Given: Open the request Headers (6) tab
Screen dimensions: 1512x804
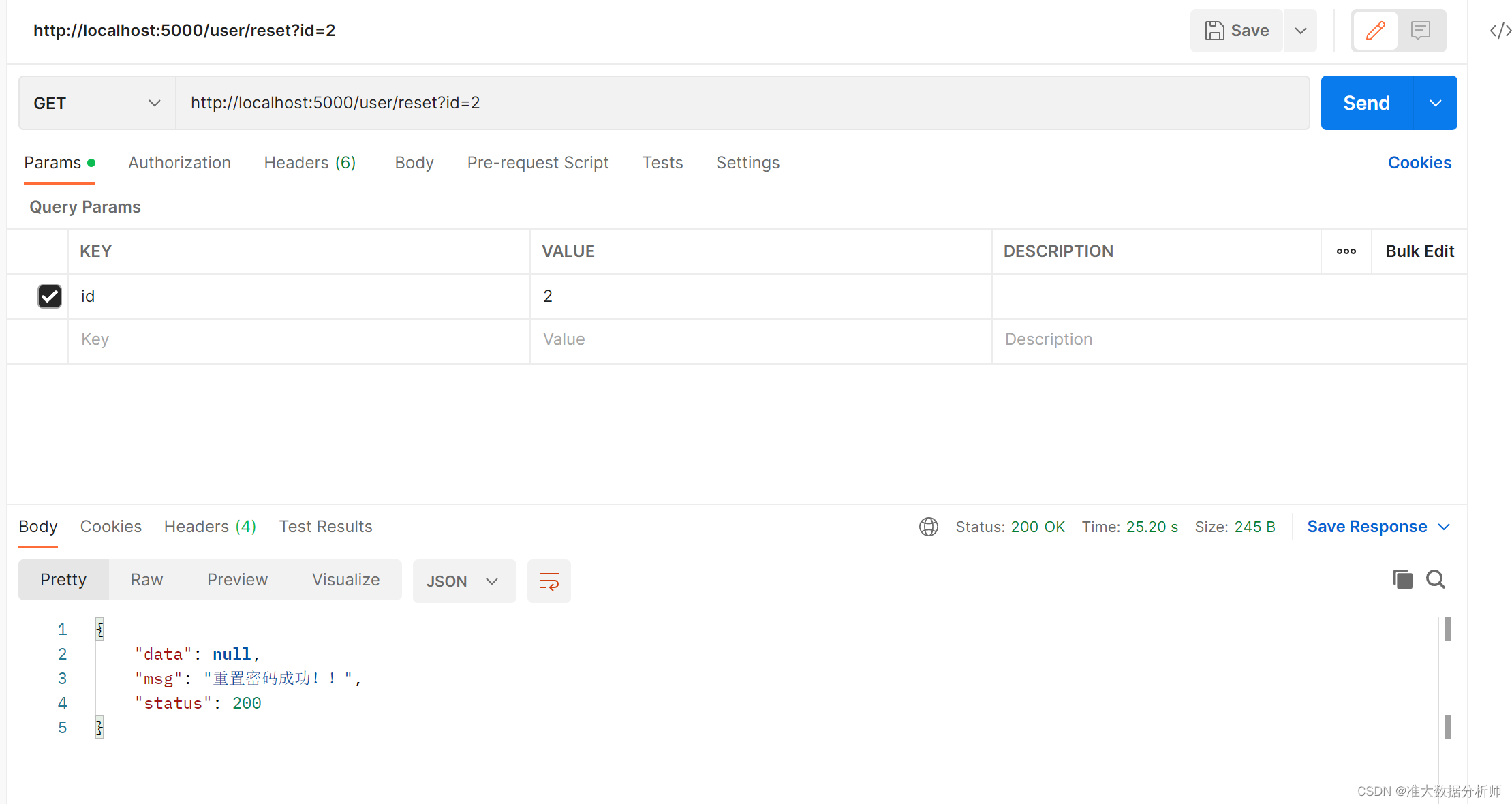Looking at the screenshot, I should coord(310,163).
